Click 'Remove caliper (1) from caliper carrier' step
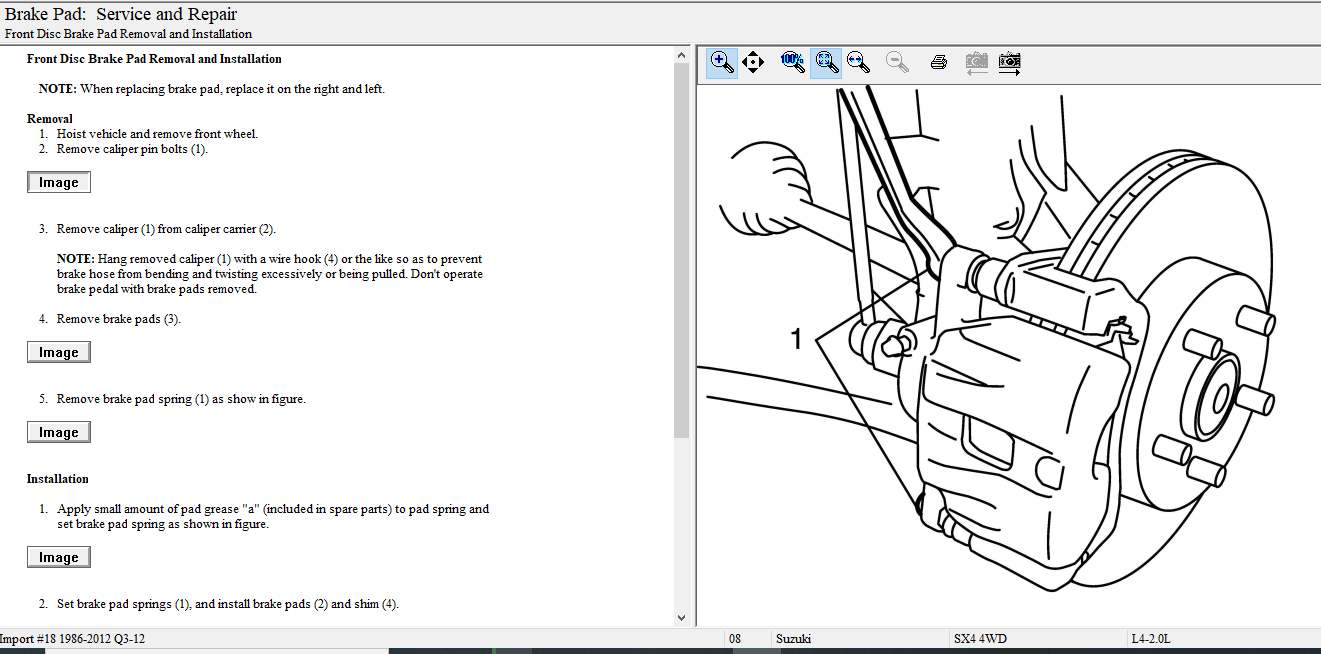This screenshot has width=1321, height=654. (166, 229)
